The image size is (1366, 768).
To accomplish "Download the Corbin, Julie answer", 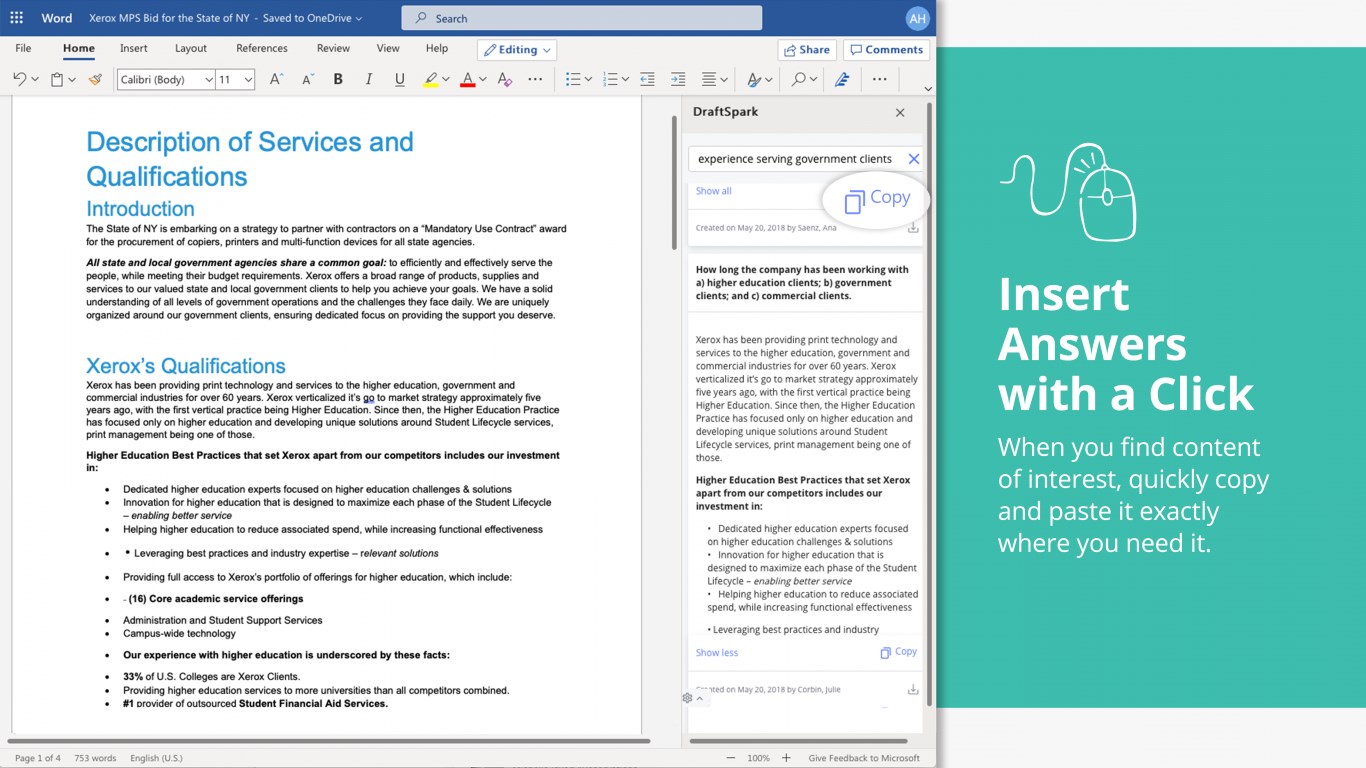I will 912,690.
